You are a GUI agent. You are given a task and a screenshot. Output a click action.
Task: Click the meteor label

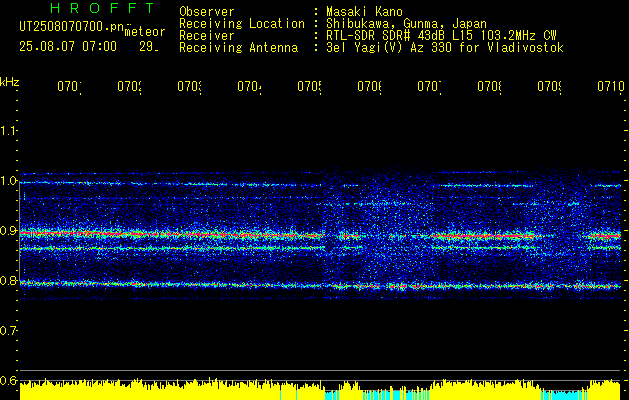[145, 32]
